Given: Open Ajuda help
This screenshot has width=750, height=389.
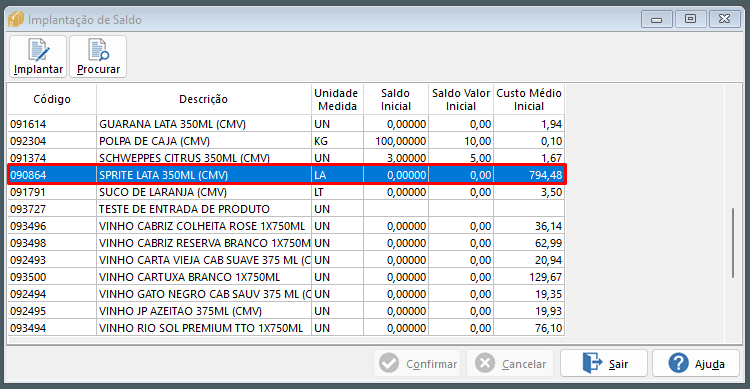Looking at the screenshot, I should [x=696, y=364].
